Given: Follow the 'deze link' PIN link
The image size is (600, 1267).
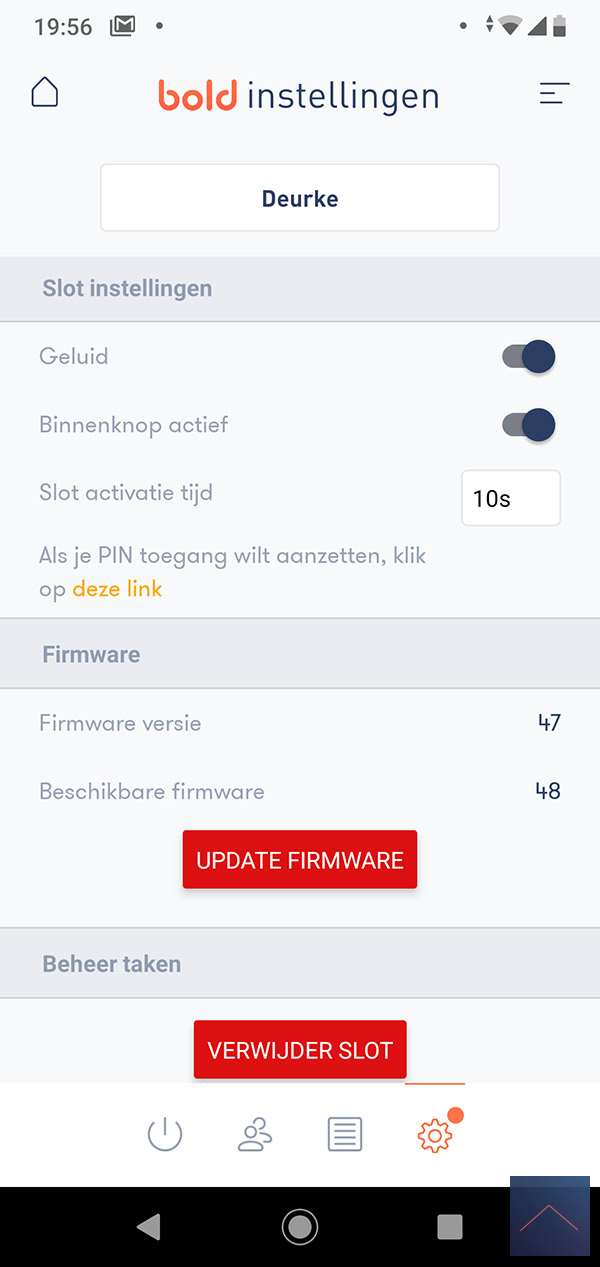Looking at the screenshot, I should point(117,589).
